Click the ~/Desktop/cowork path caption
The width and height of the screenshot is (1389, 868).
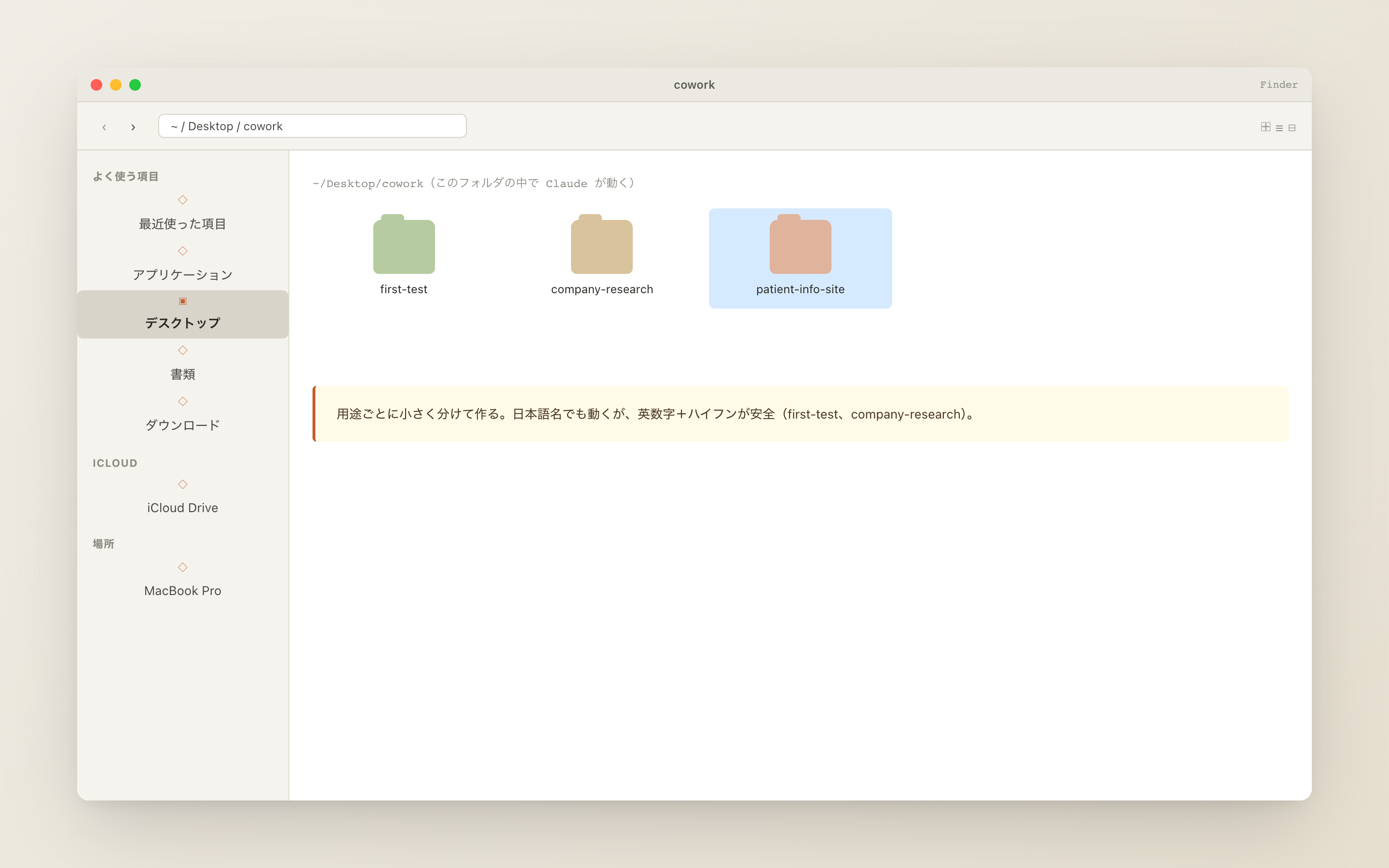(475, 183)
